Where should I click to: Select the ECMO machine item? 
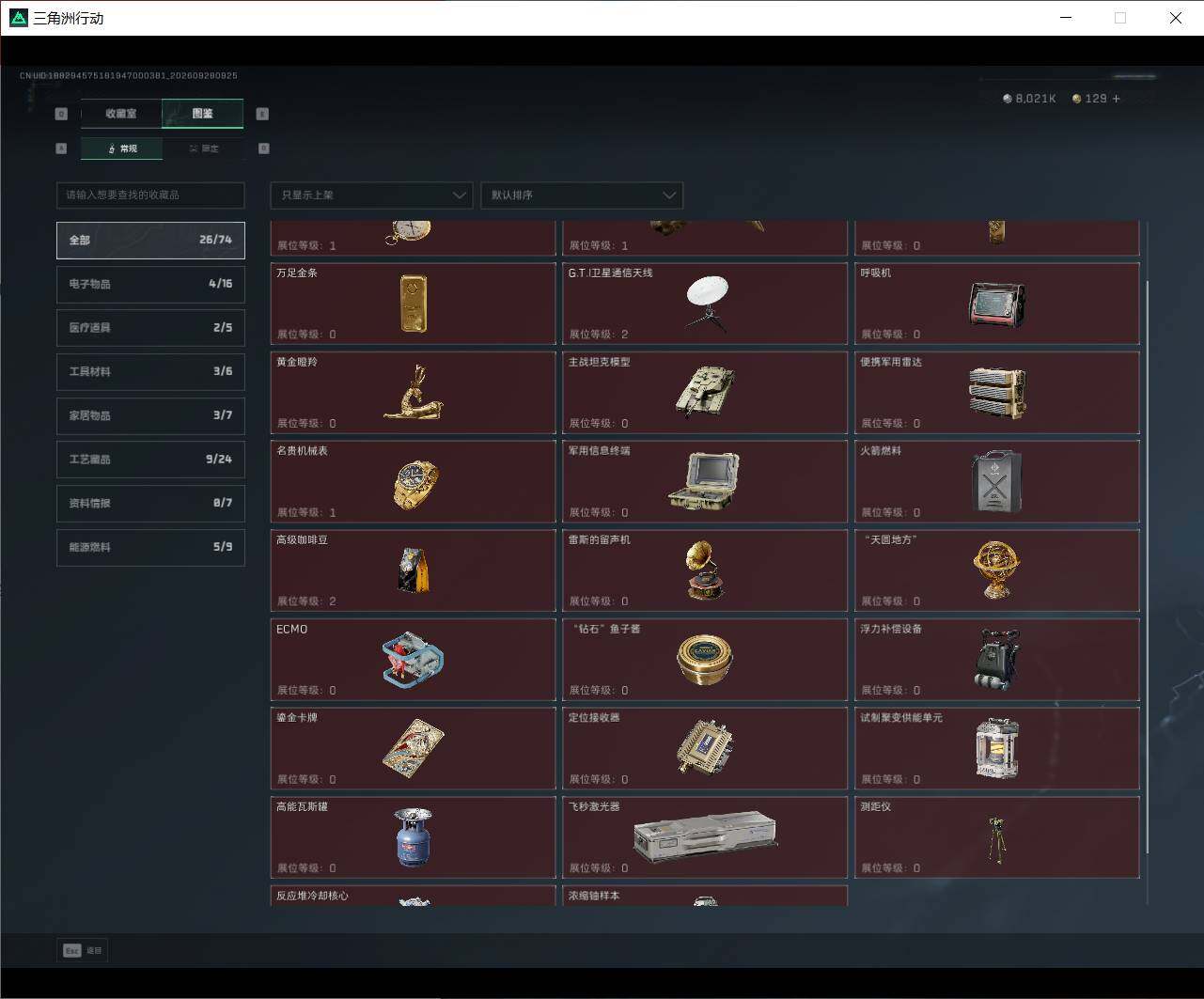(x=413, y=660)
